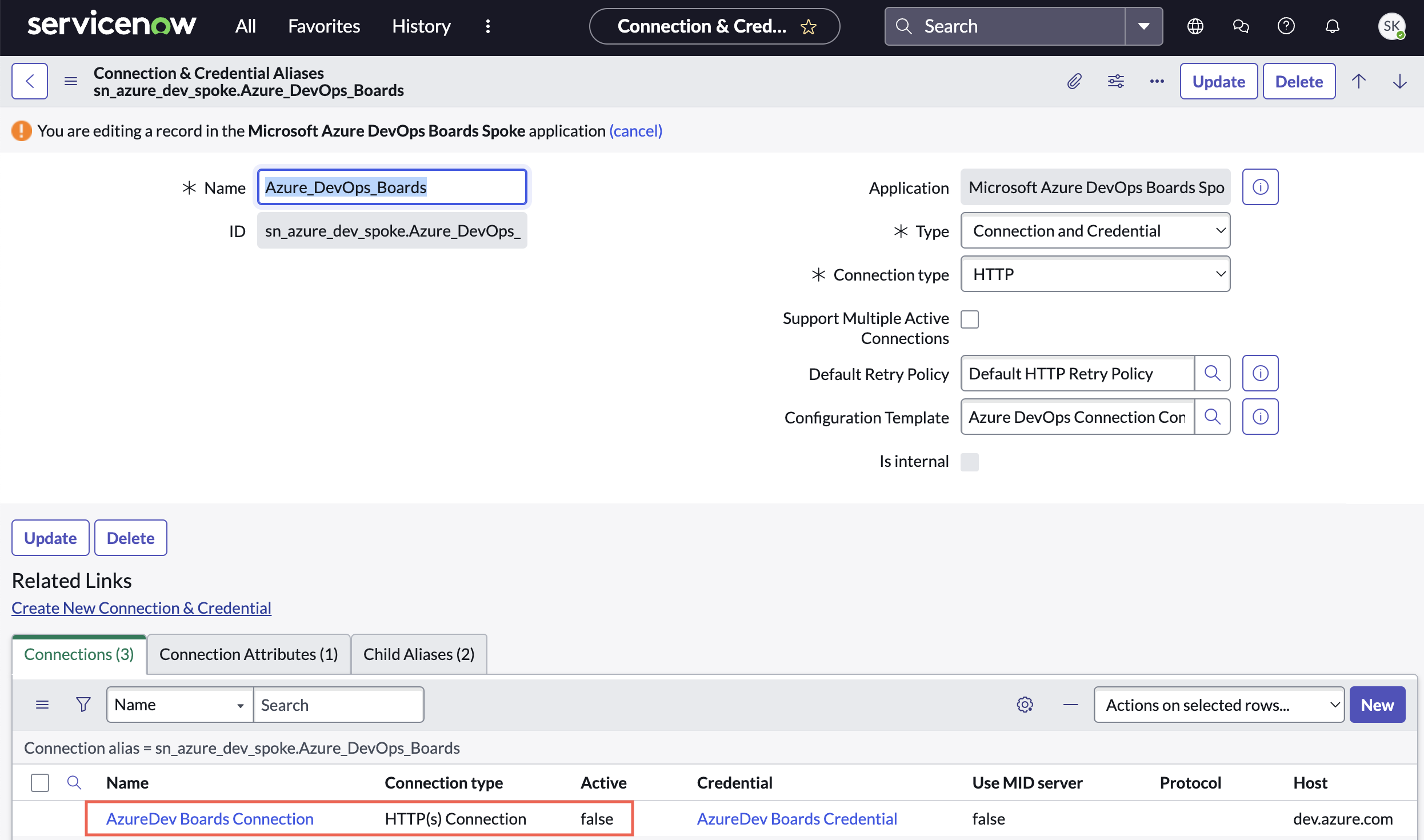Screen dimensions: 1424x840
Task: Sort by Connection type column header
Action: [443, 782]
